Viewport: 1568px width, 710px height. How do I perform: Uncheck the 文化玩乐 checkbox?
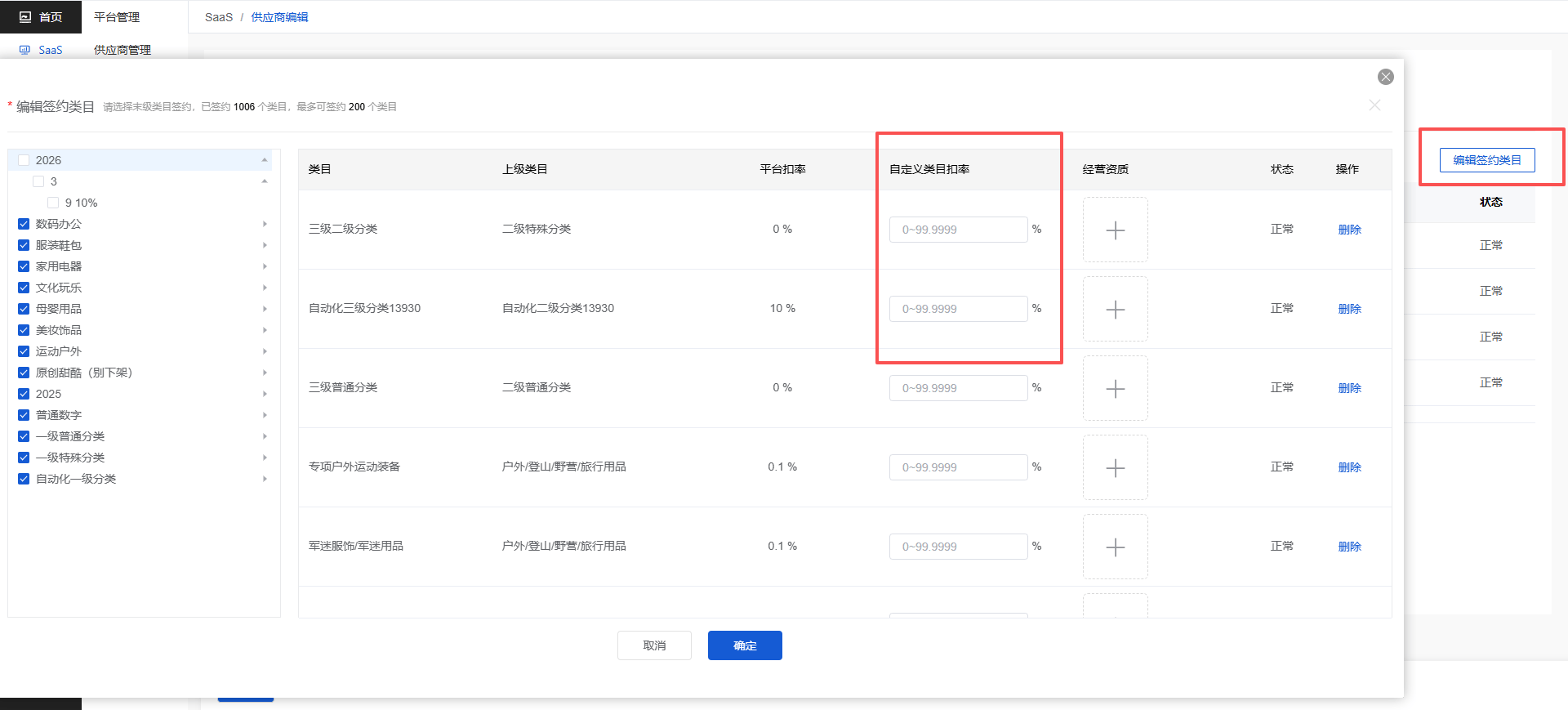[24, 288]
